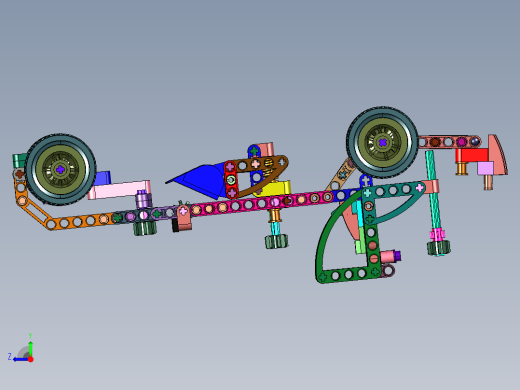The height and width of the screenshot is (390, 520).
Task: Select the red three-hole short beam
Action: tap(231, 180)
